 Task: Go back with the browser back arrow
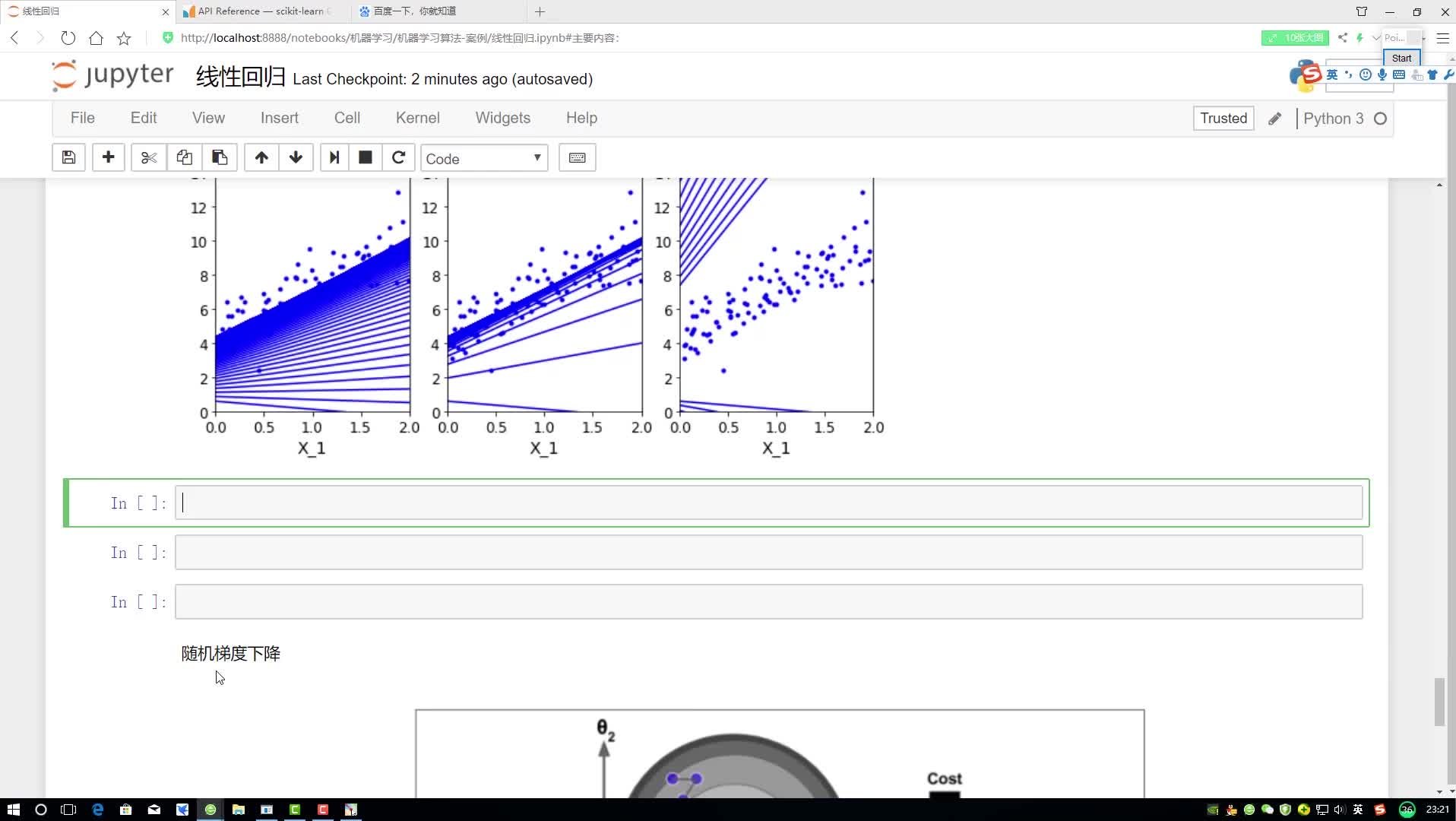(14, 38)
